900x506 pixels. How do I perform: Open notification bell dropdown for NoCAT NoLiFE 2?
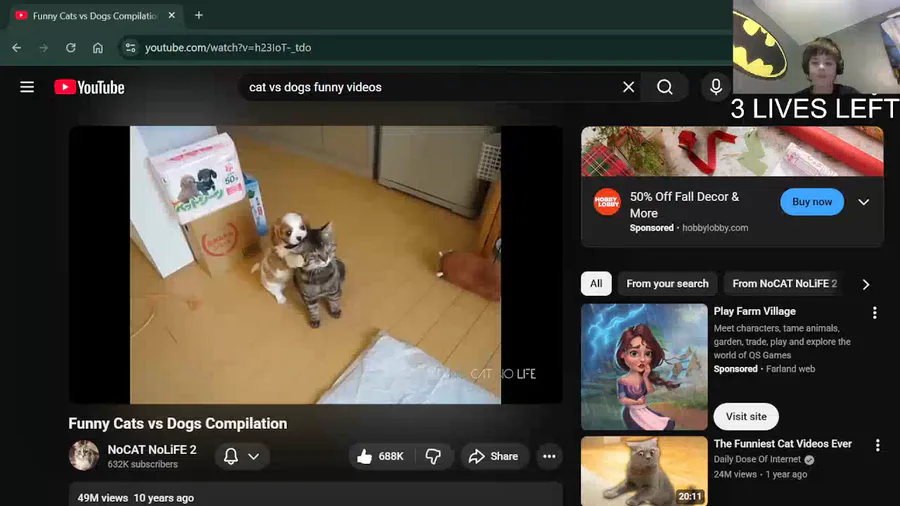coord(242,456)
